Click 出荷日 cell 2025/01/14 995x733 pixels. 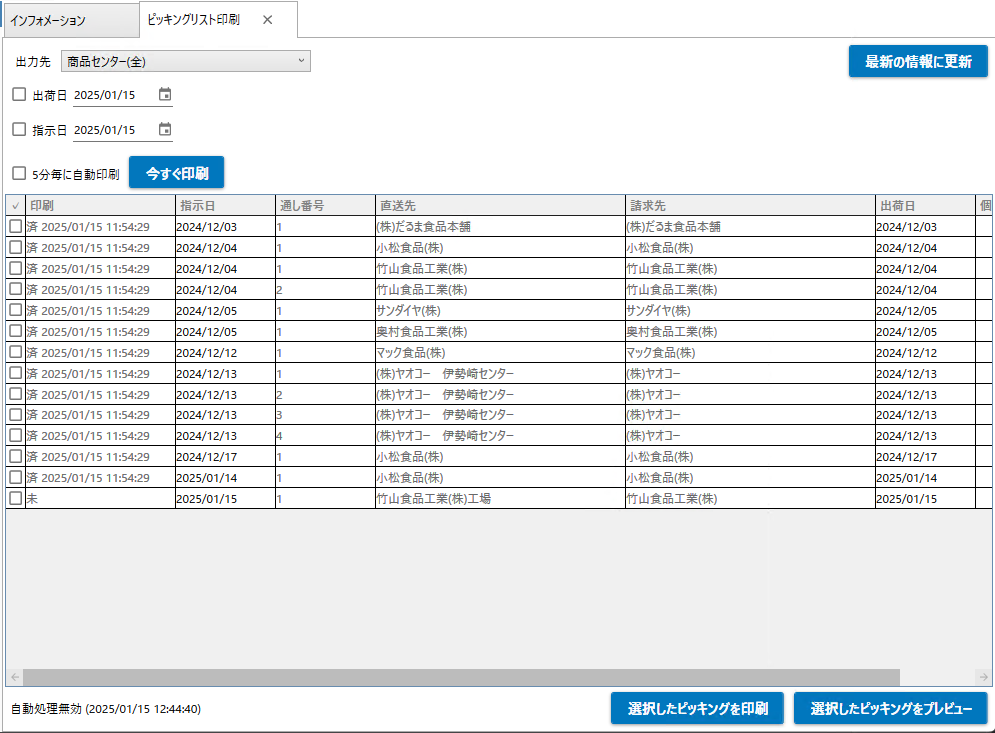[x=925, y=478]
